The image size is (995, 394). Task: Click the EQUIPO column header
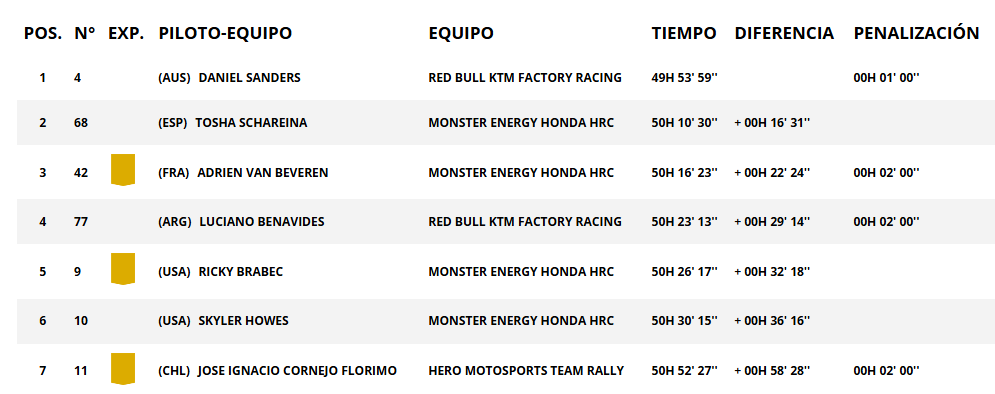click(x=461, y=34)
